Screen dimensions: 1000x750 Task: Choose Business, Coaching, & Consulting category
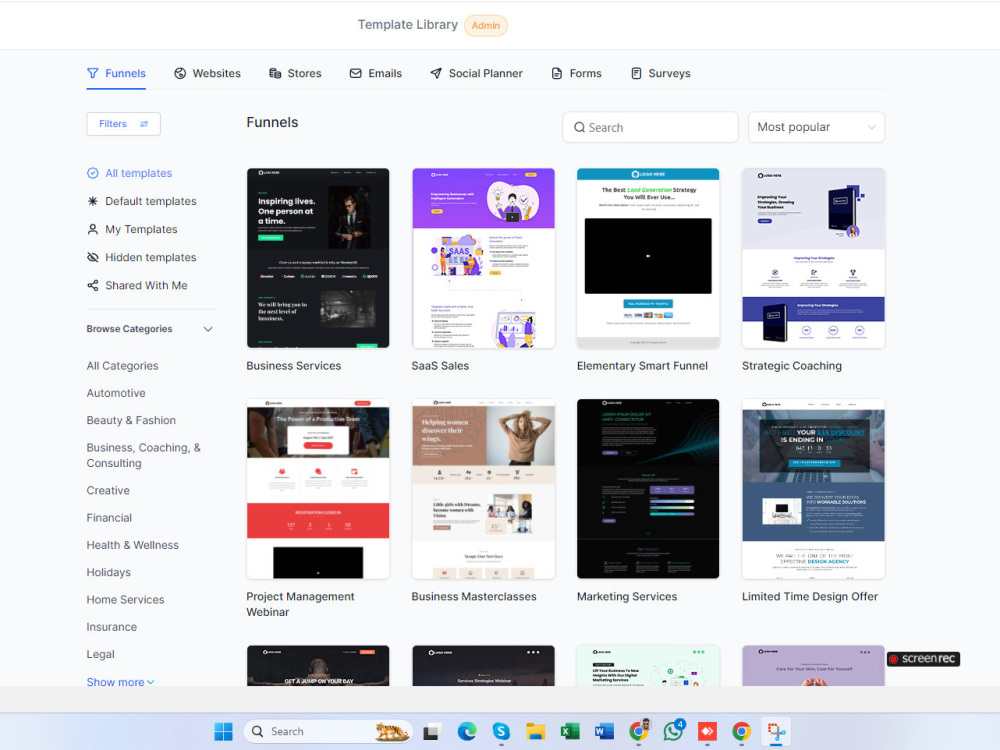143,455
